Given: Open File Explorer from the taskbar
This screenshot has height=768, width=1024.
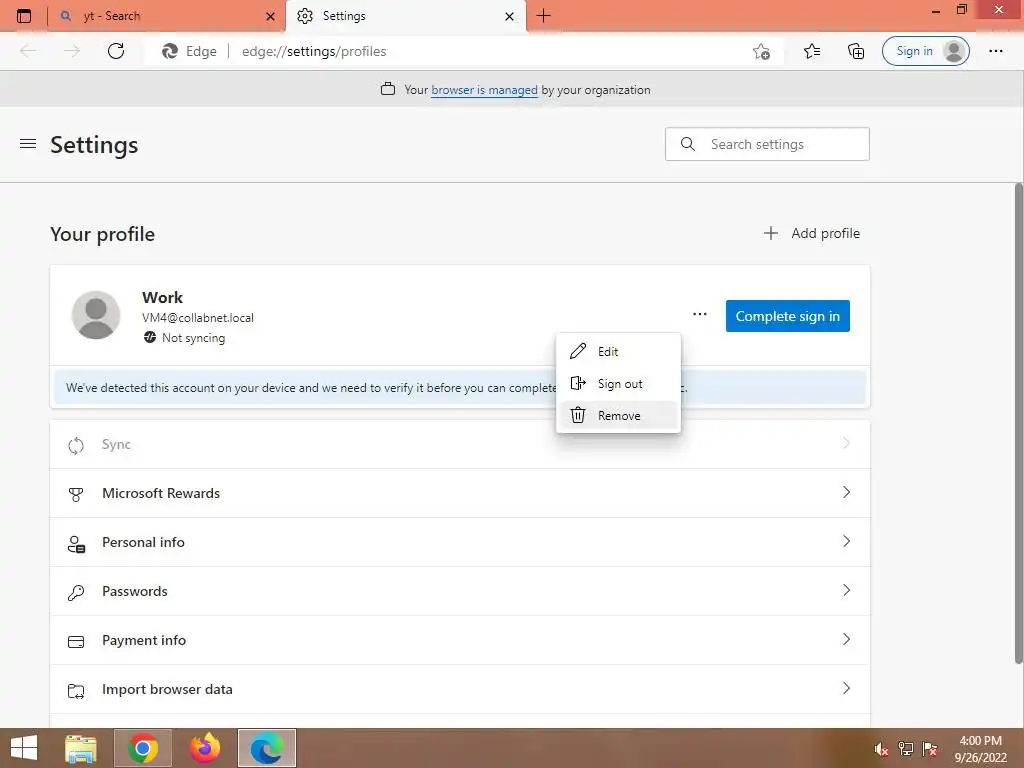Looking at the screenshot, I should 81,748.
